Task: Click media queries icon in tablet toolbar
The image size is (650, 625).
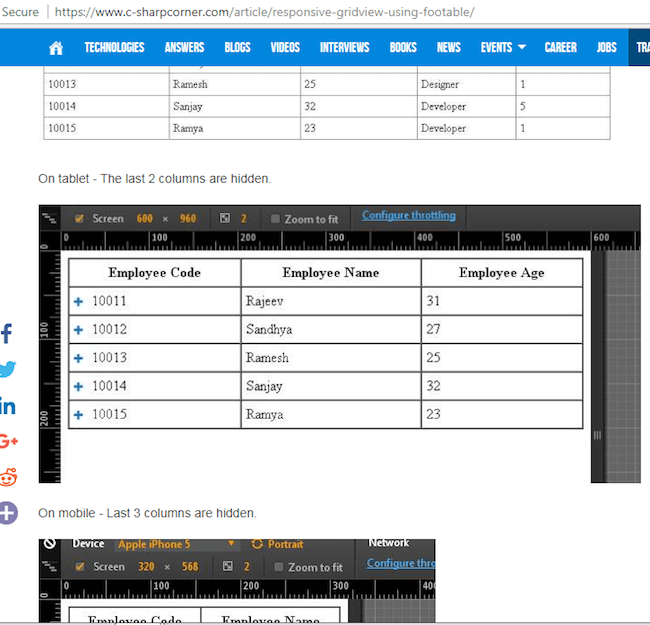Action: 50,218
